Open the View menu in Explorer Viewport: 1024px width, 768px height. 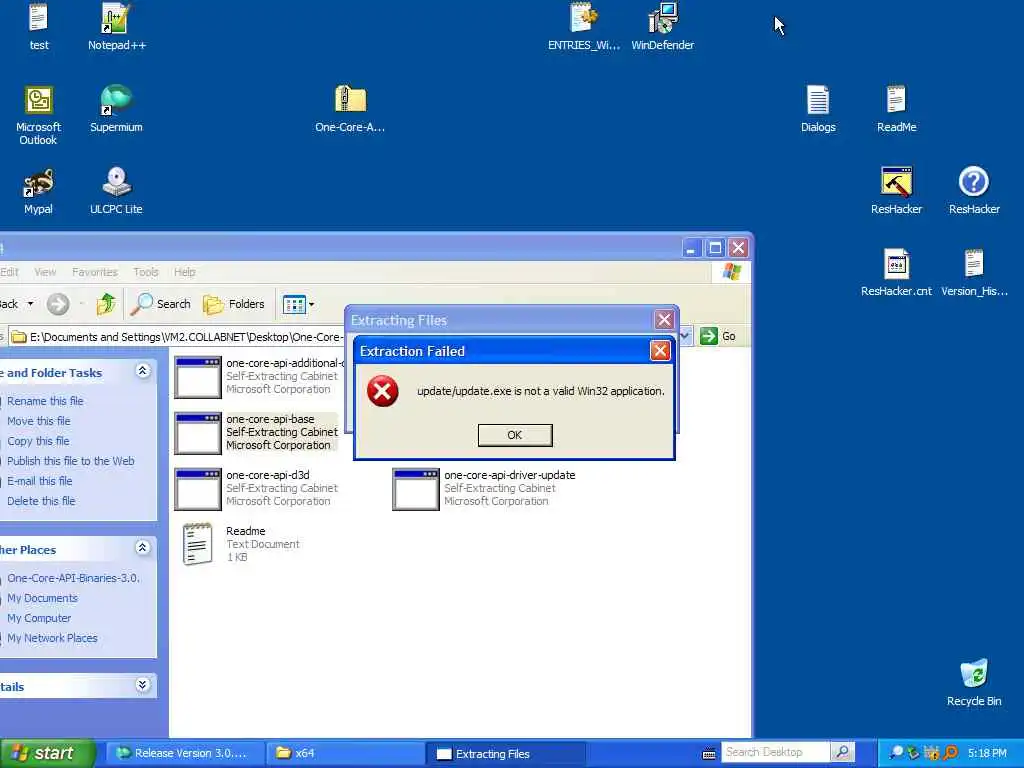45,272
